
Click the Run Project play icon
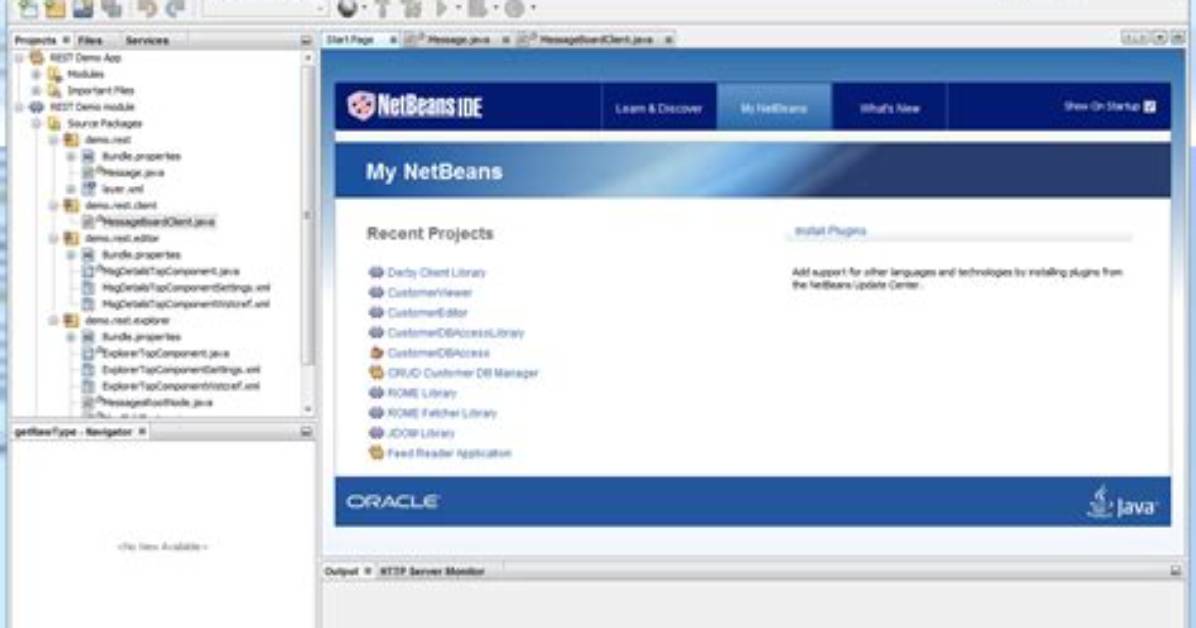point(441,8)
